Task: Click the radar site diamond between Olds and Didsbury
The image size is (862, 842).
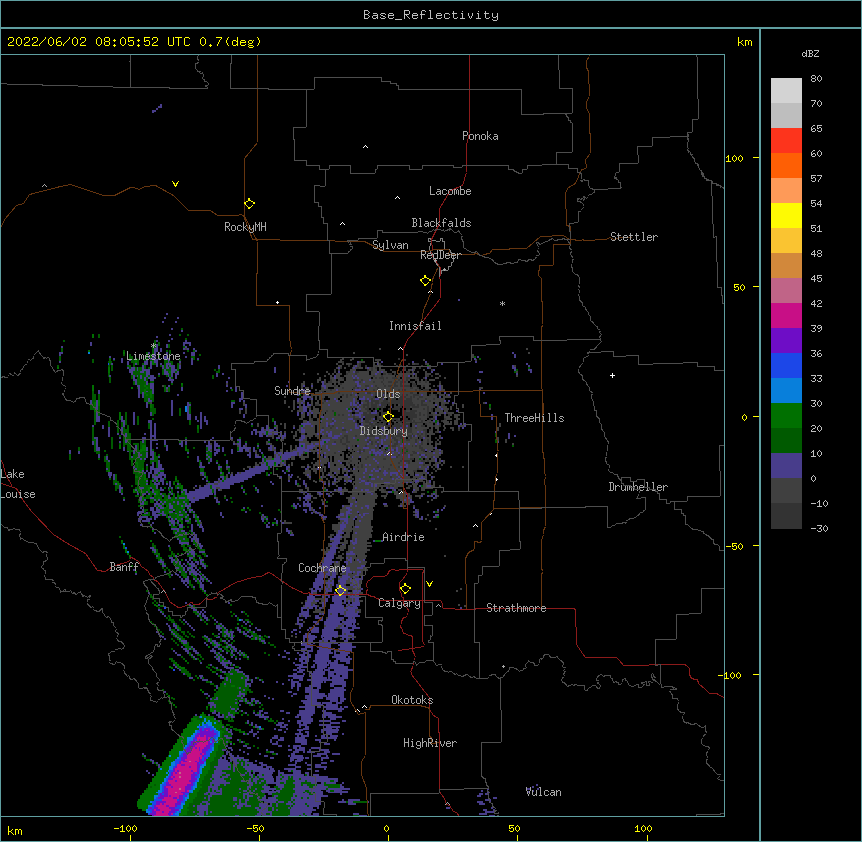Action: pos(388,416)
